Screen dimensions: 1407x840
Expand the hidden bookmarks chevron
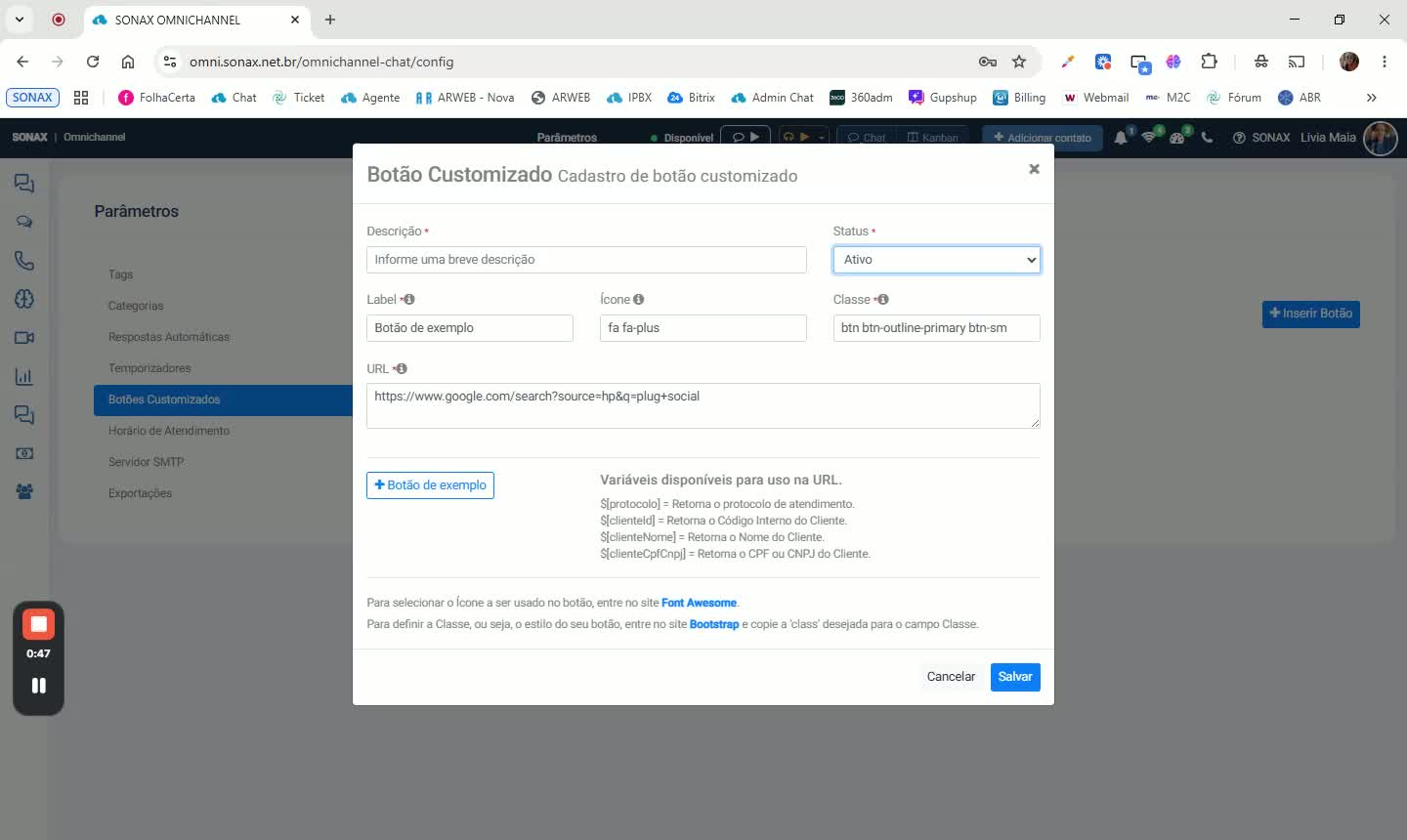pyautogui.click(x=1371, y=98)
